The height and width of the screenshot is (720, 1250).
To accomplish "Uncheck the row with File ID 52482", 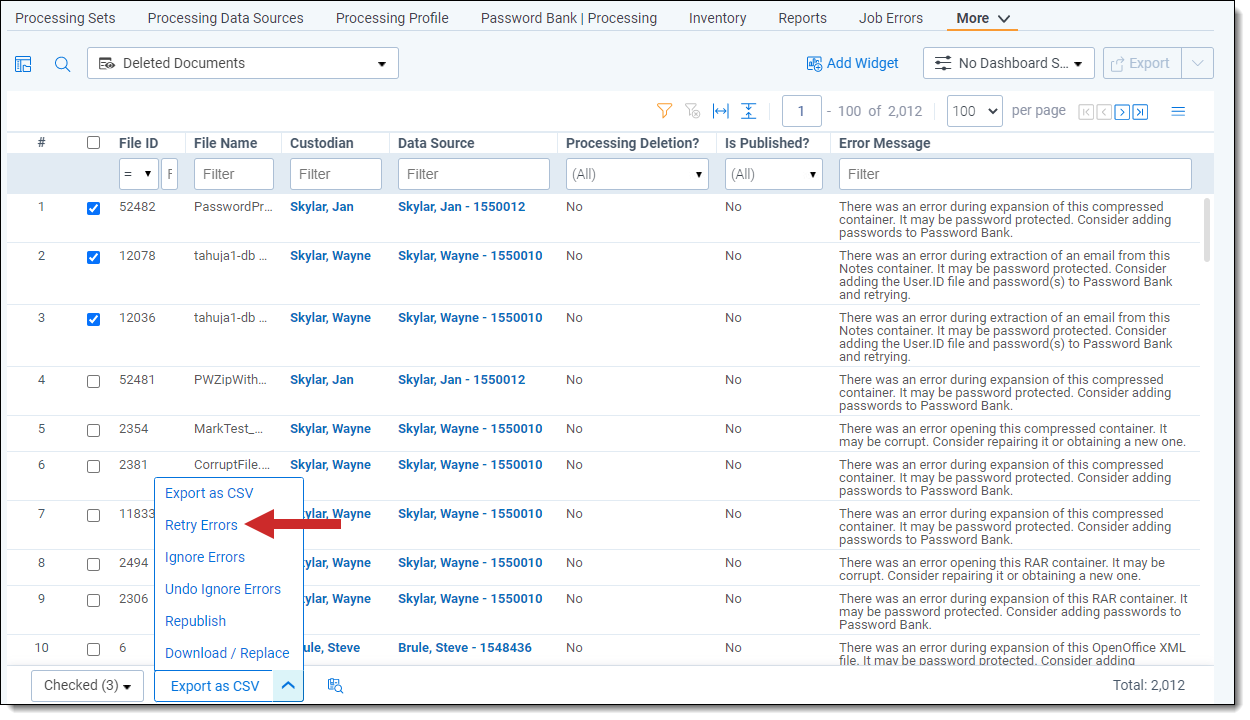I will pyautogui.click(x=93, y=208).
